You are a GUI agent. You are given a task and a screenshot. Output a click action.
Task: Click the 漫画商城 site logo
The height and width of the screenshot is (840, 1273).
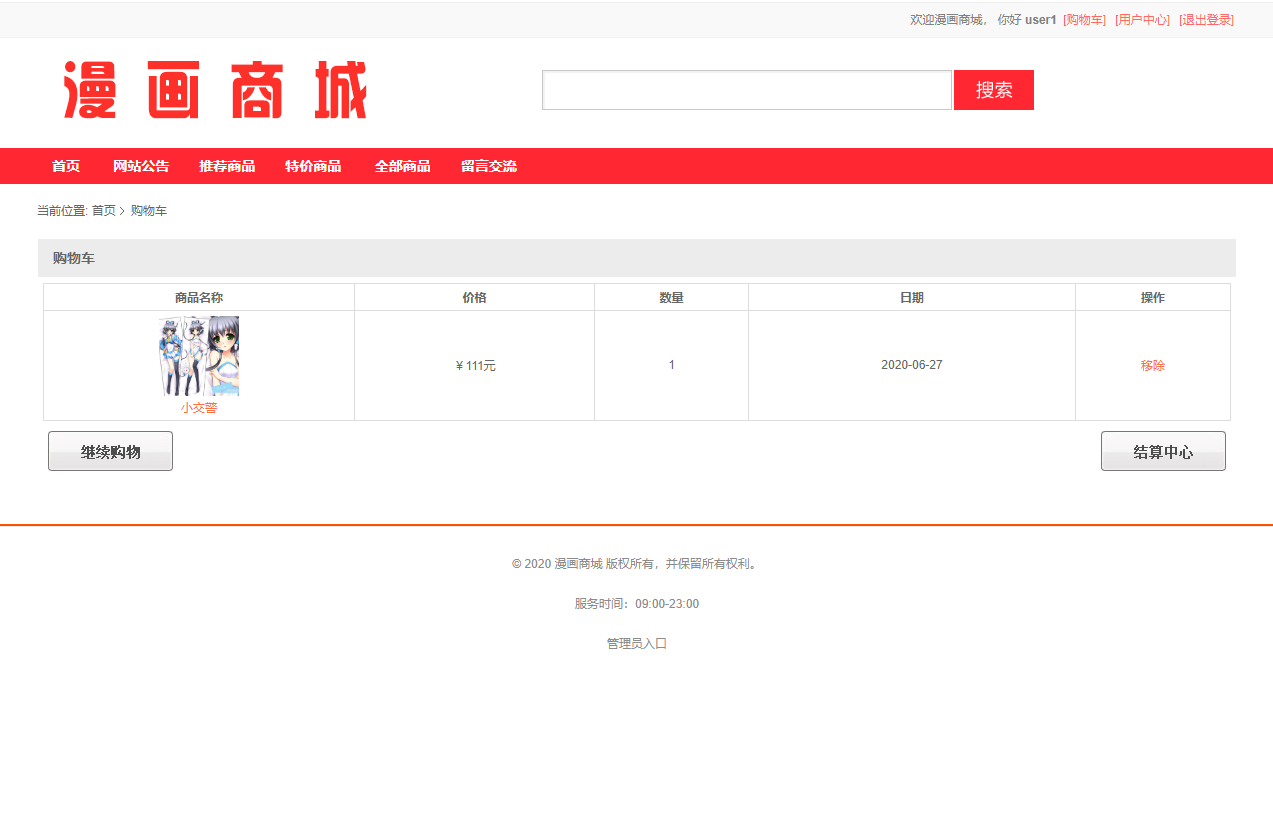click(216, 90)
